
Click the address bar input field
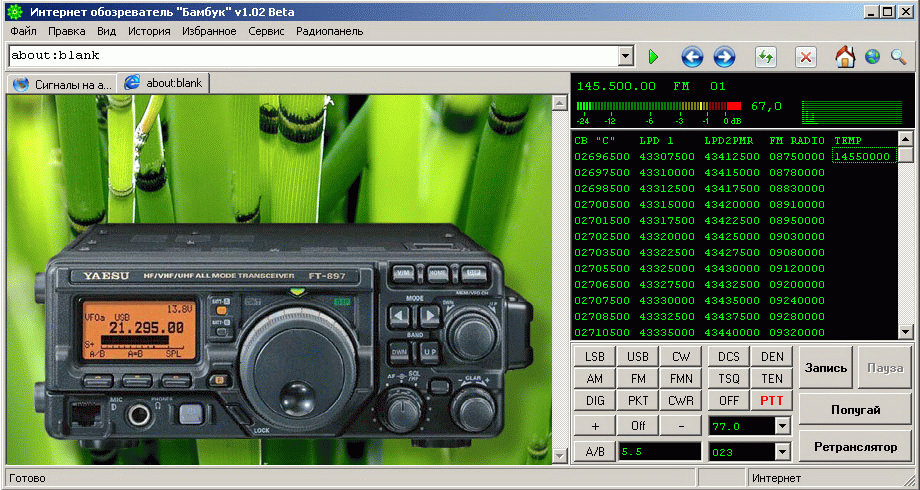pos(314,56)
